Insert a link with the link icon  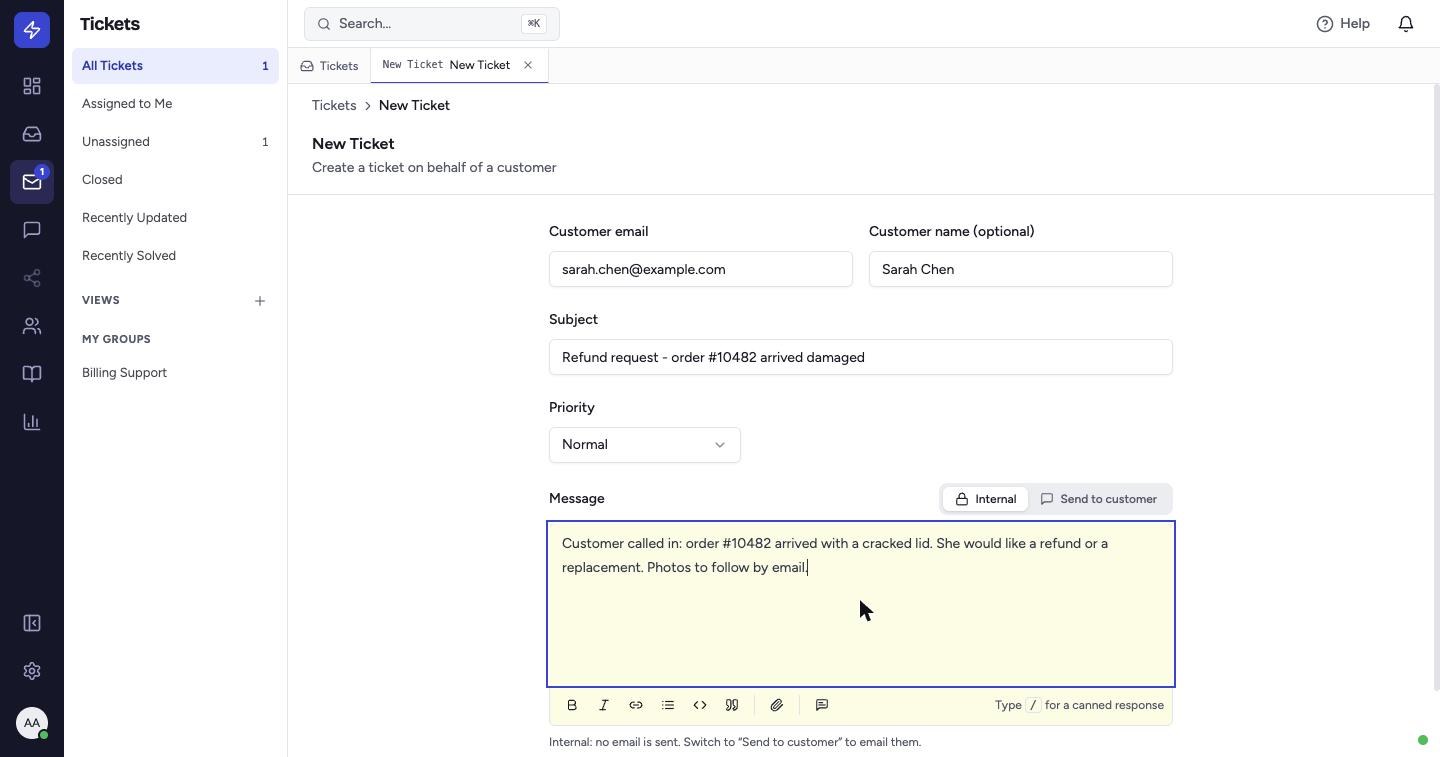[x=636, y=705]
